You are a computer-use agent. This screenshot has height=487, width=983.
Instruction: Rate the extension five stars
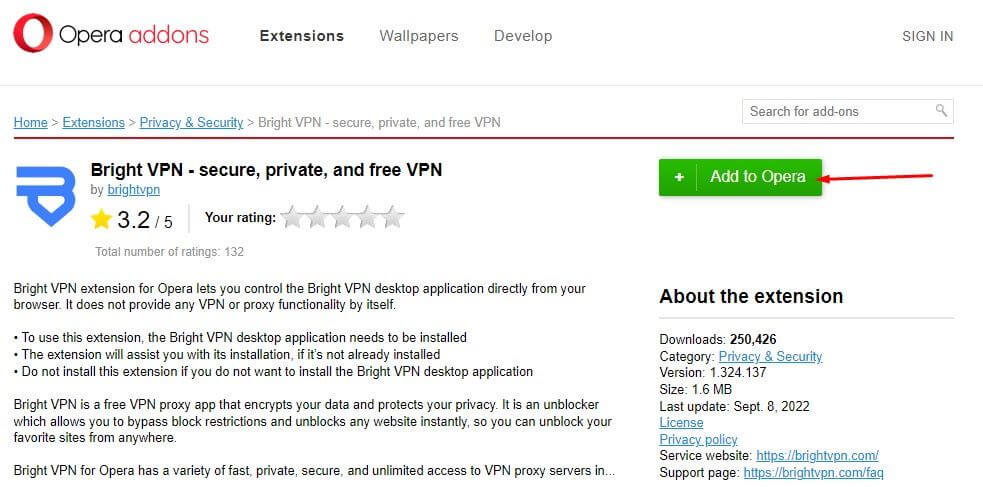pos(393,217)
